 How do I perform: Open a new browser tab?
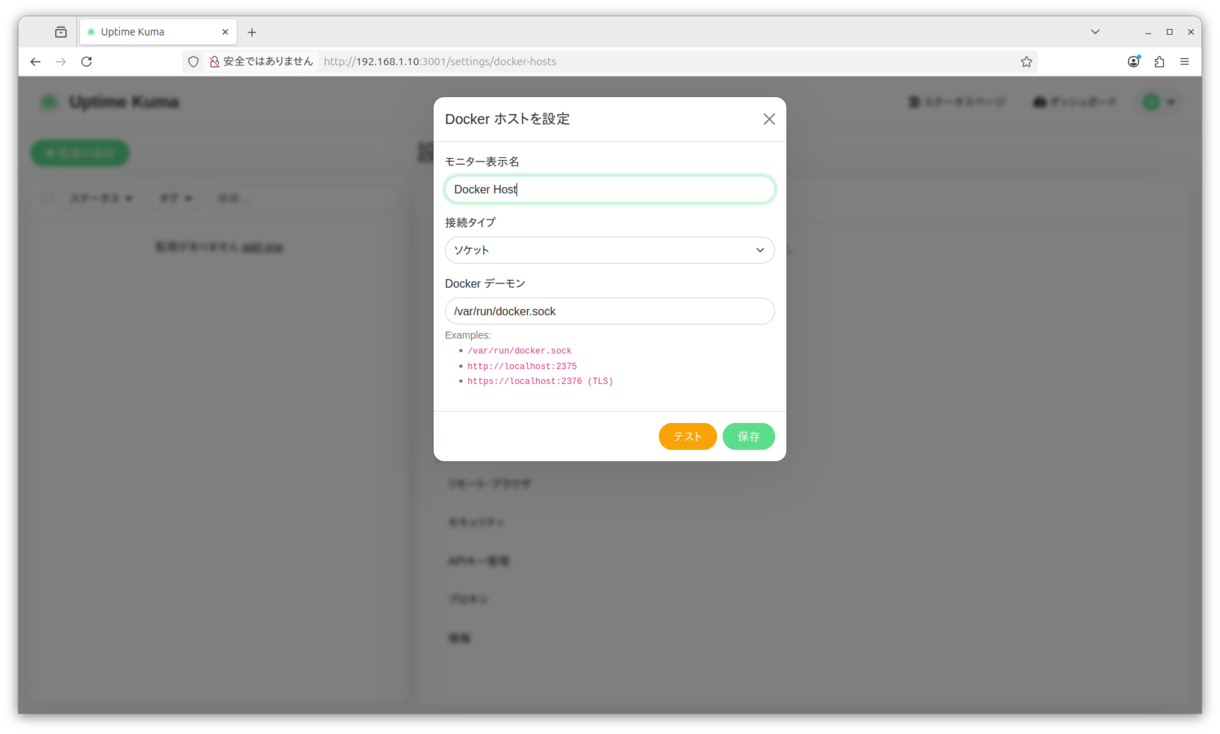click(x=252, y=32)
